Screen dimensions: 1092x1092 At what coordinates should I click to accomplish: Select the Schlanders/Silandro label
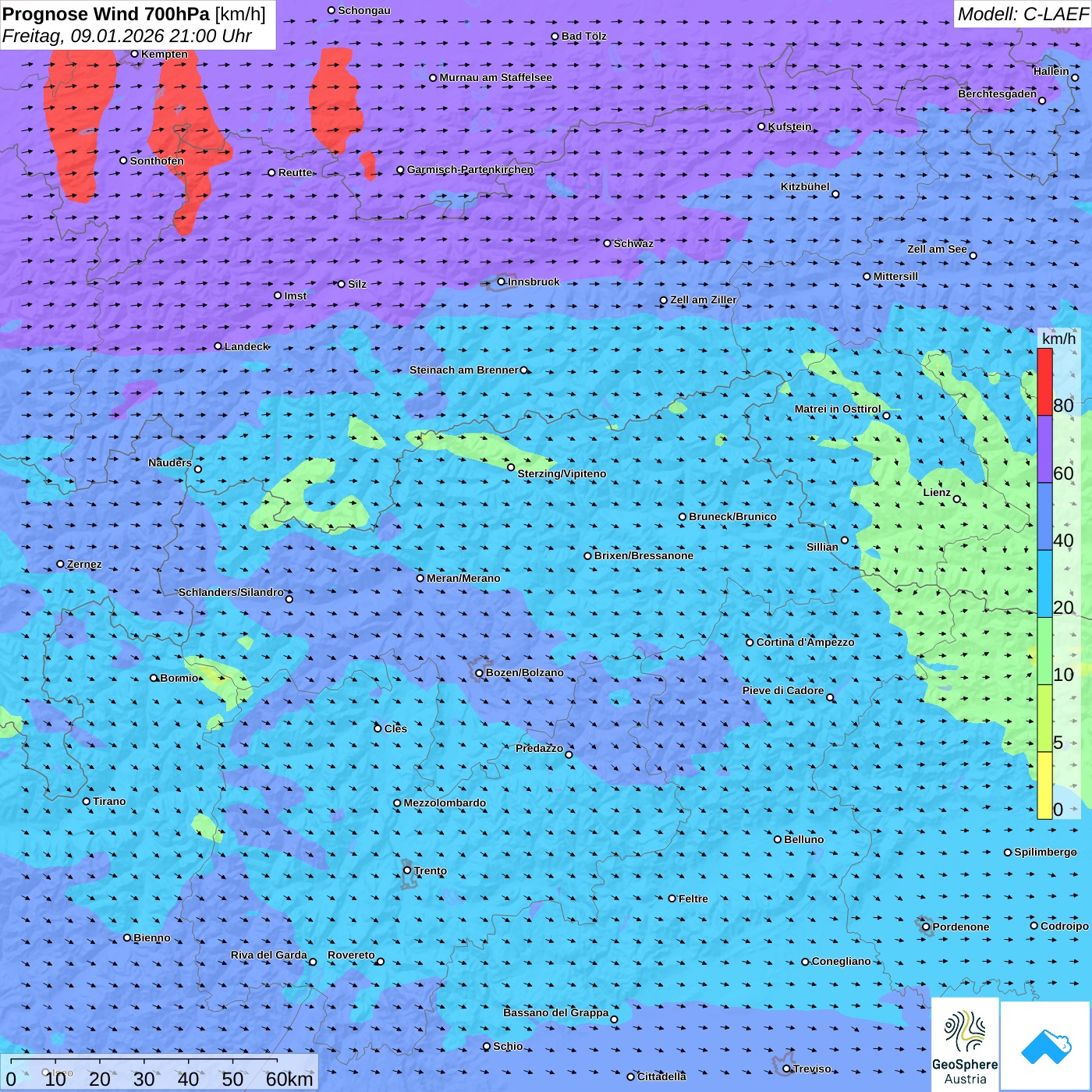click(231, 592)
